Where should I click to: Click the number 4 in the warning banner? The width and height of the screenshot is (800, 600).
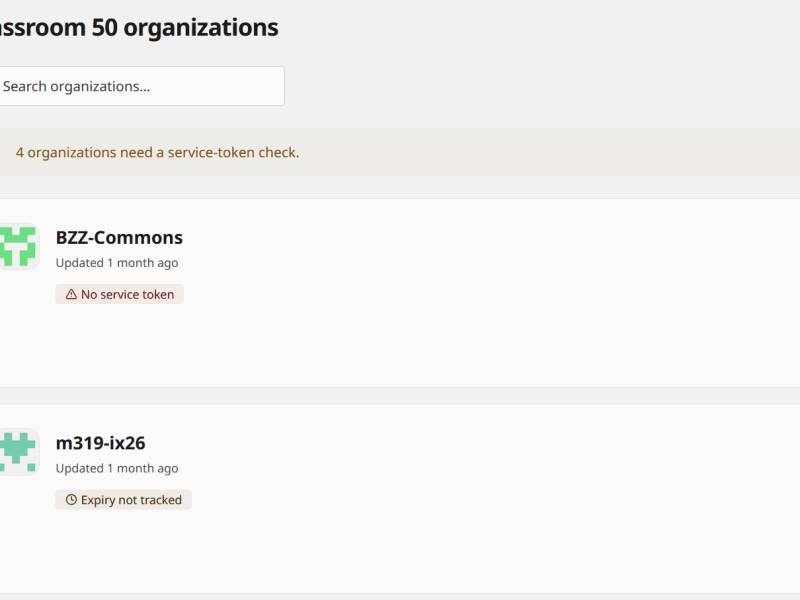click(19, 153)
